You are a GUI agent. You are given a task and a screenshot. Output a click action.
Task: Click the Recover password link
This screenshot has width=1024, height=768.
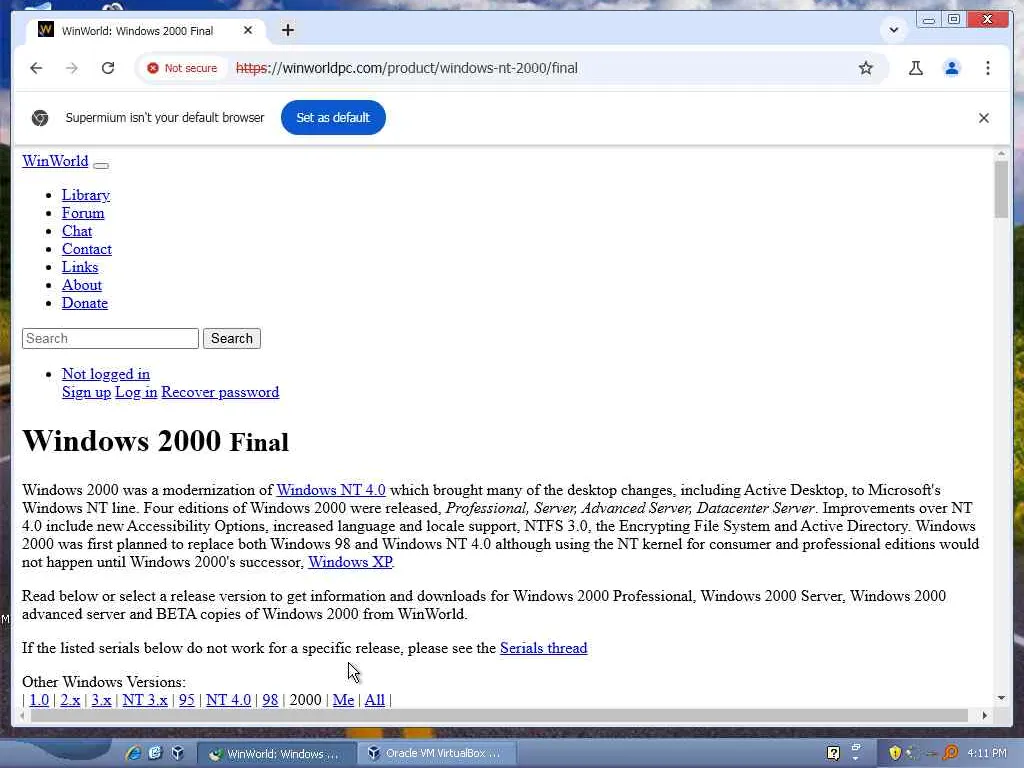coord(220,392)
